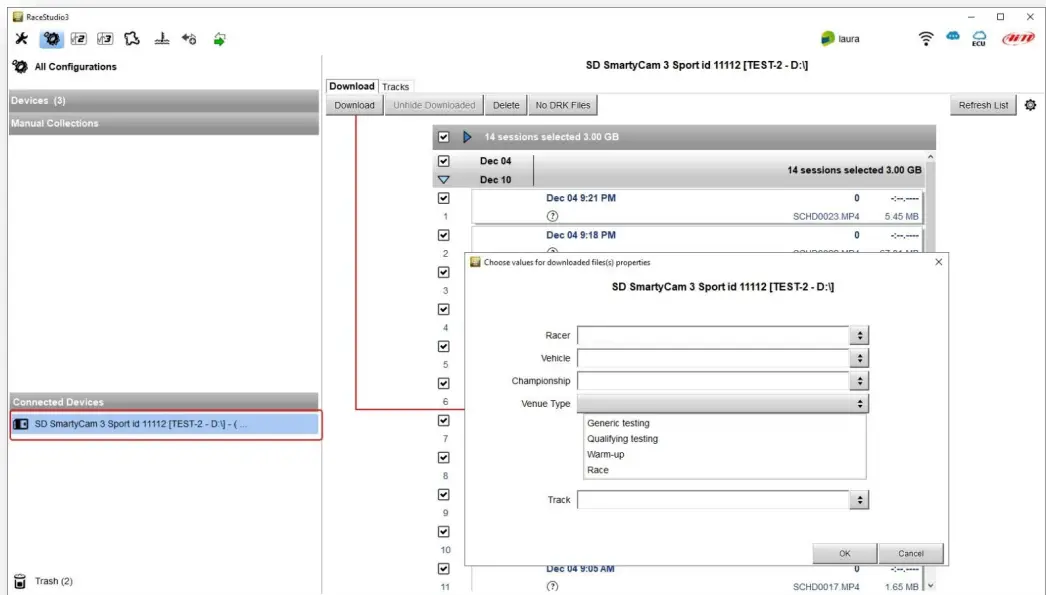Open RaceStudio2 Analysis from the toolbar
This screenshot has height=595, width=1046.
(78, 38)
